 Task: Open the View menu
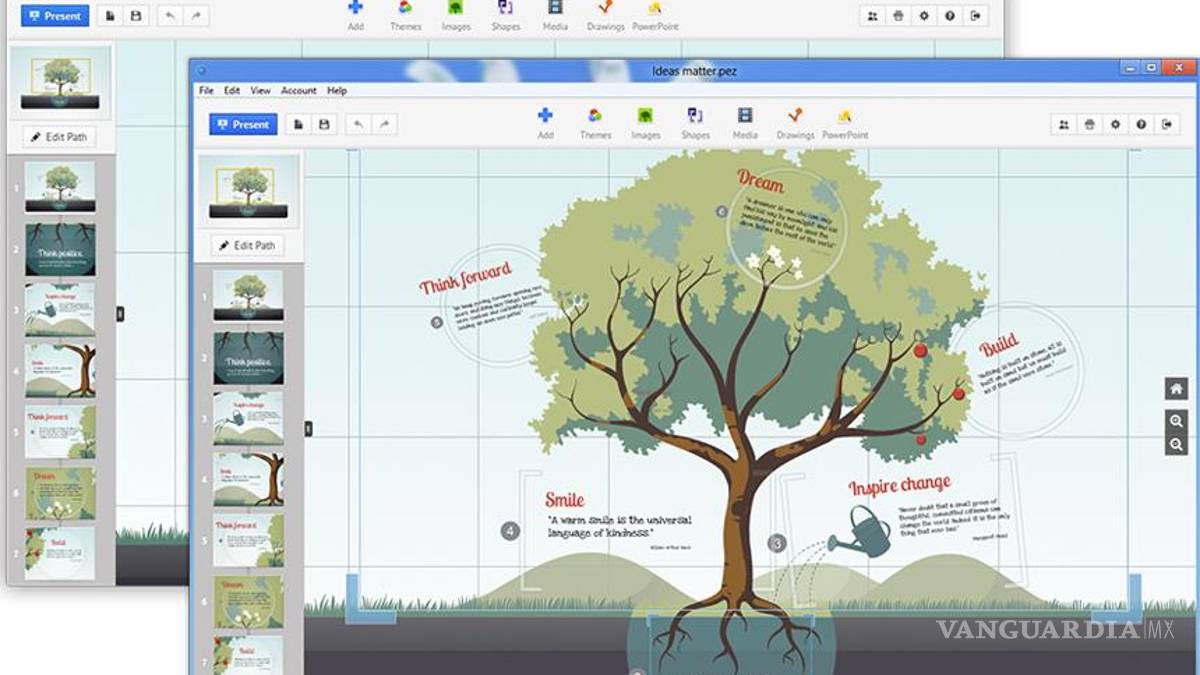point(260,90)
